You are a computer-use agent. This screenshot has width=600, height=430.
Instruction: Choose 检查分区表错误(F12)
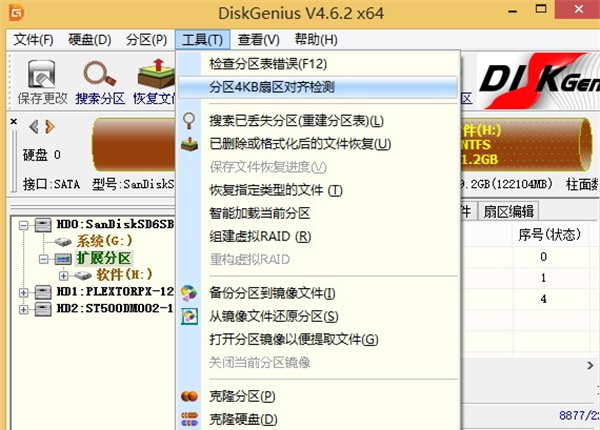pos(318,64)
